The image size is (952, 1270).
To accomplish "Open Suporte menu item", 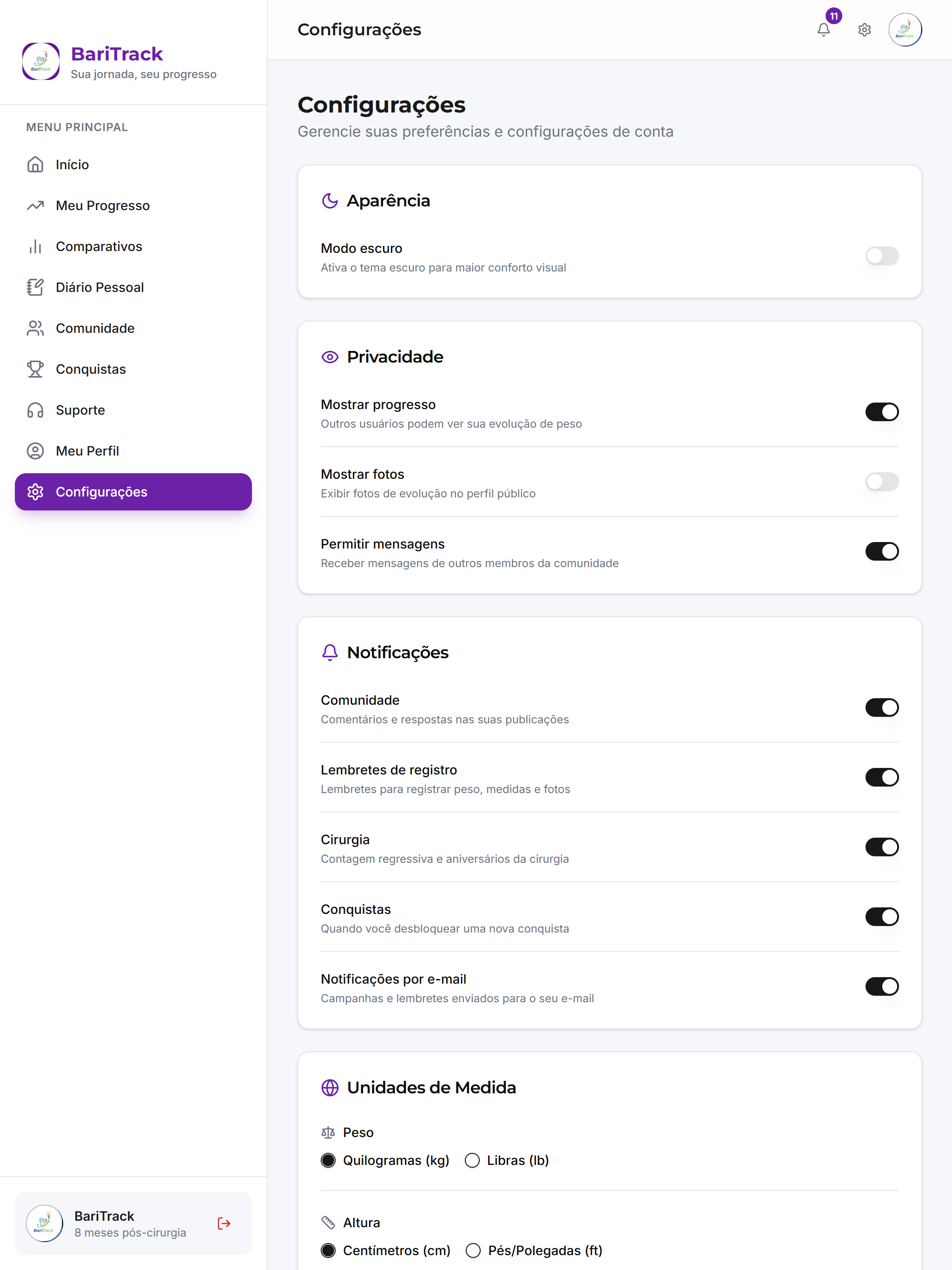I will (x=133, y=410).
